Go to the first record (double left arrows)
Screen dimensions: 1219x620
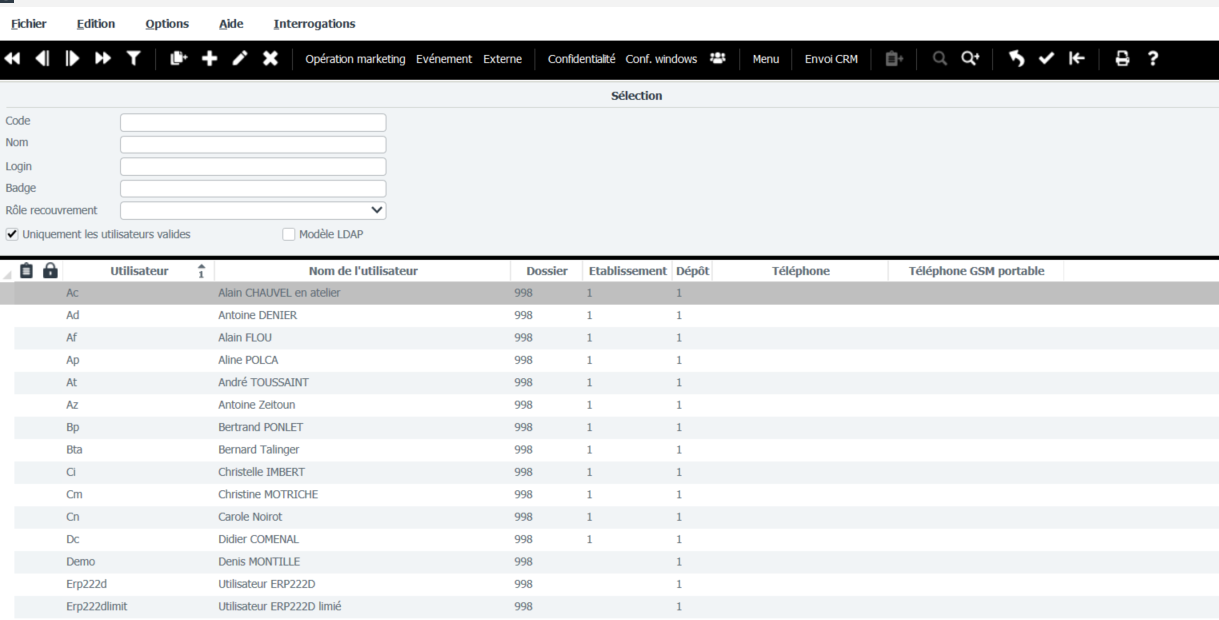pyautogui.click(x=12, y=59)
